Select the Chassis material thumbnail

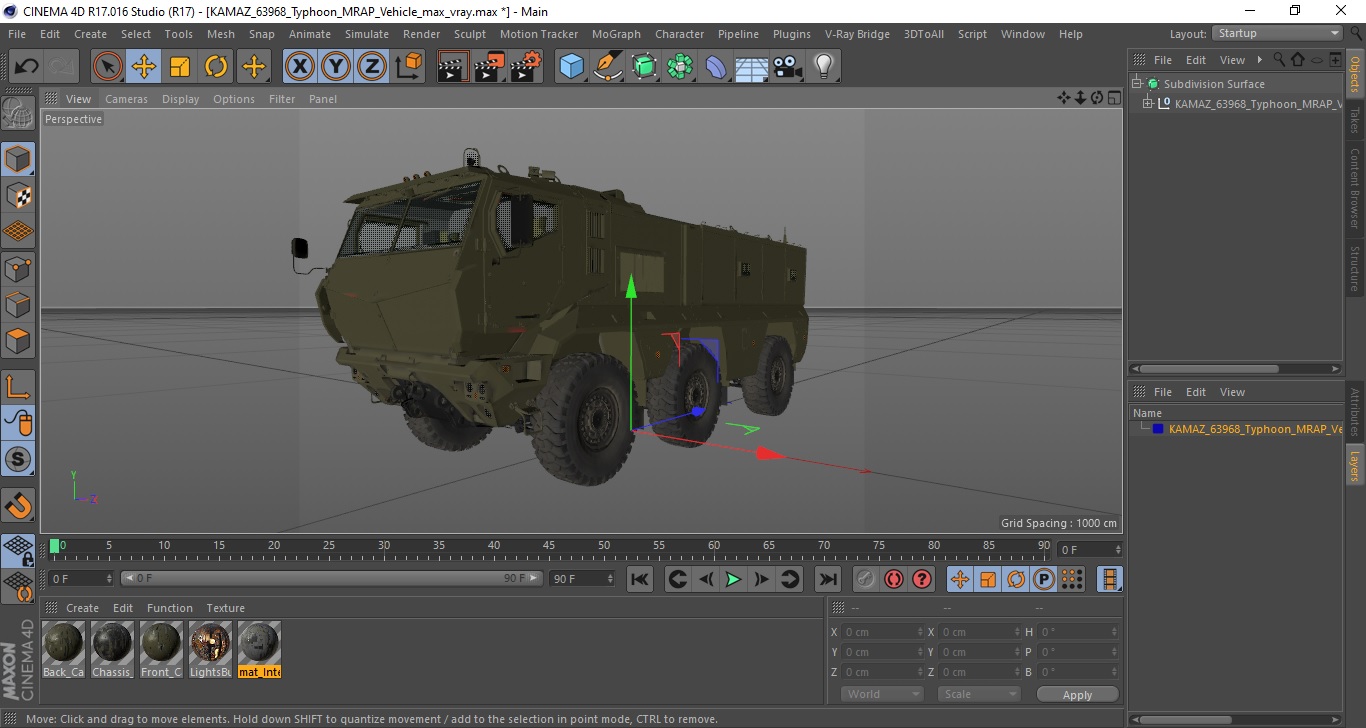(112, 649)
